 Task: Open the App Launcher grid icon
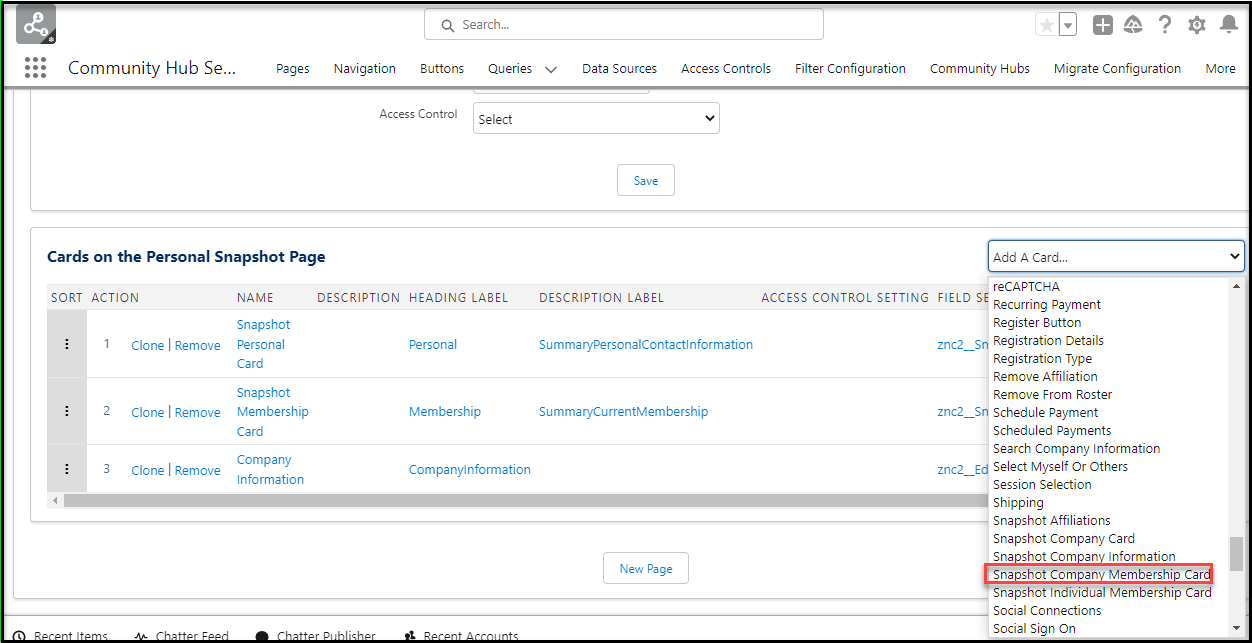point(35,68)
